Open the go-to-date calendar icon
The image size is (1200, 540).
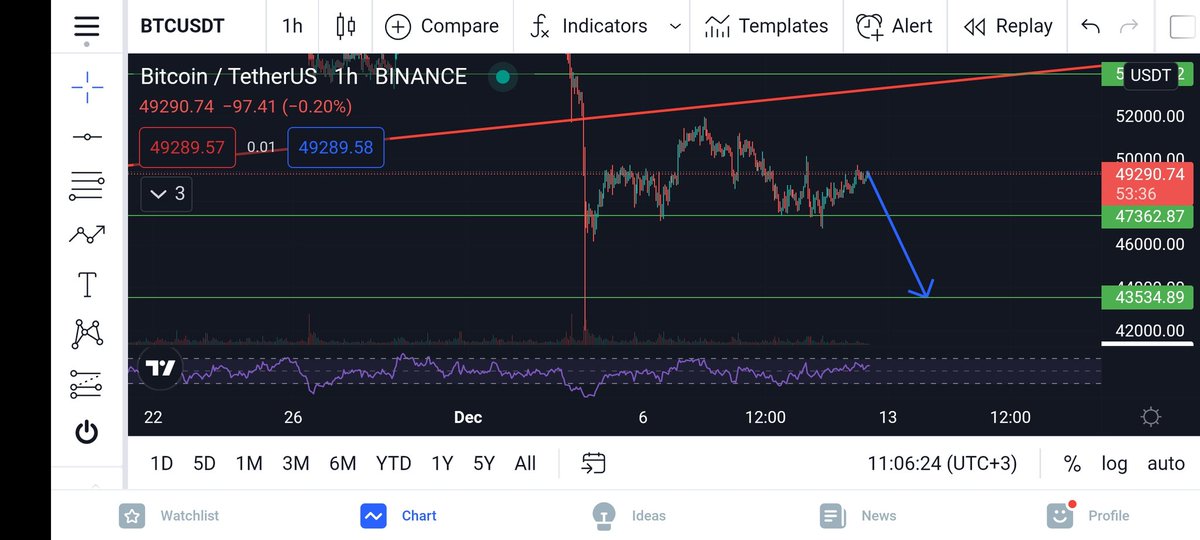(x=594, y=463)
